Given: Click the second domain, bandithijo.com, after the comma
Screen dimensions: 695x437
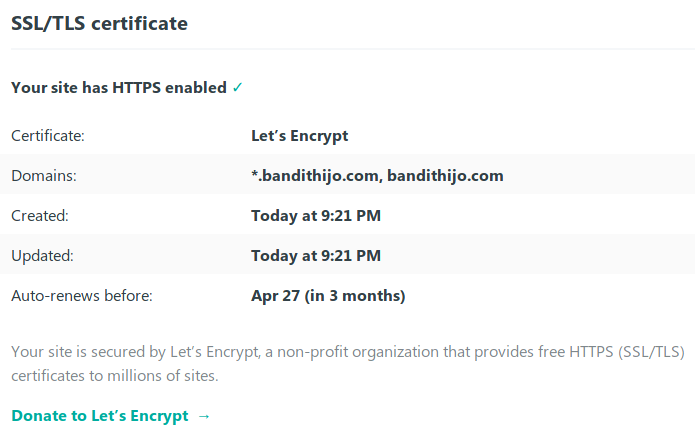Looking at the screenshot, I should coord(444,176).
